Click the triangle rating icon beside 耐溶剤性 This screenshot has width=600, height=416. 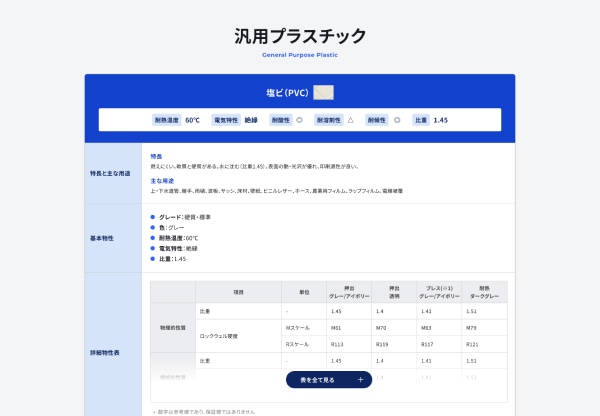coord(350,120)
